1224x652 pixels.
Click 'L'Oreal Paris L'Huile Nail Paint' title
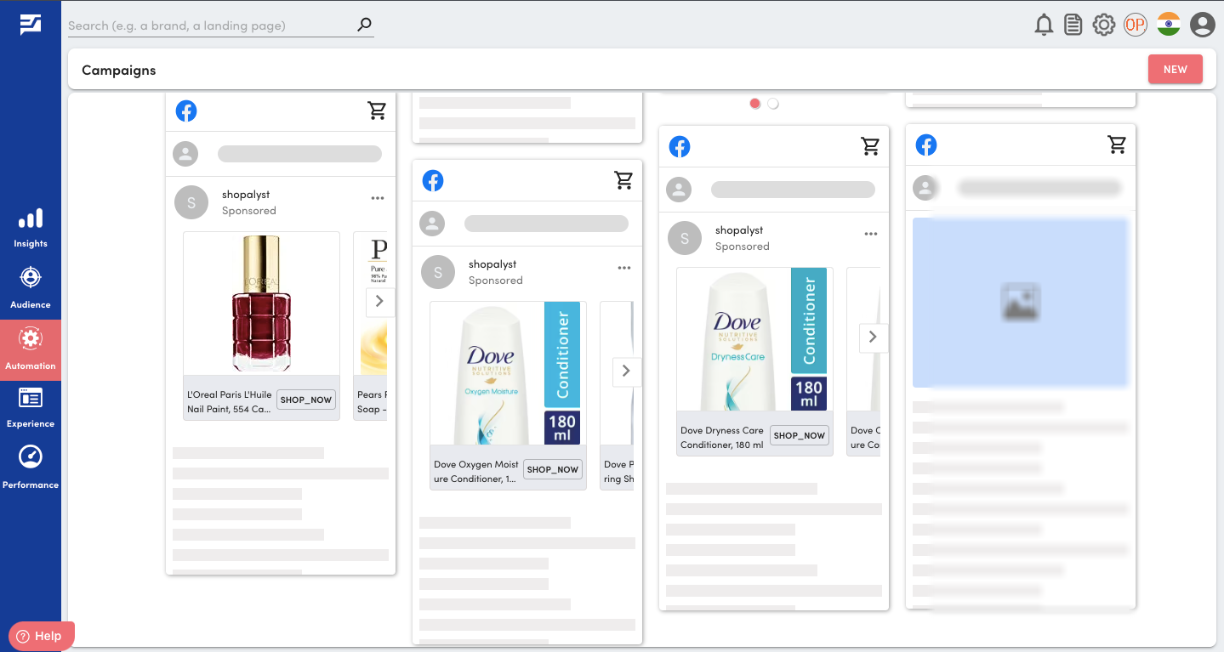pyautogui.click(x=230, y=402)
